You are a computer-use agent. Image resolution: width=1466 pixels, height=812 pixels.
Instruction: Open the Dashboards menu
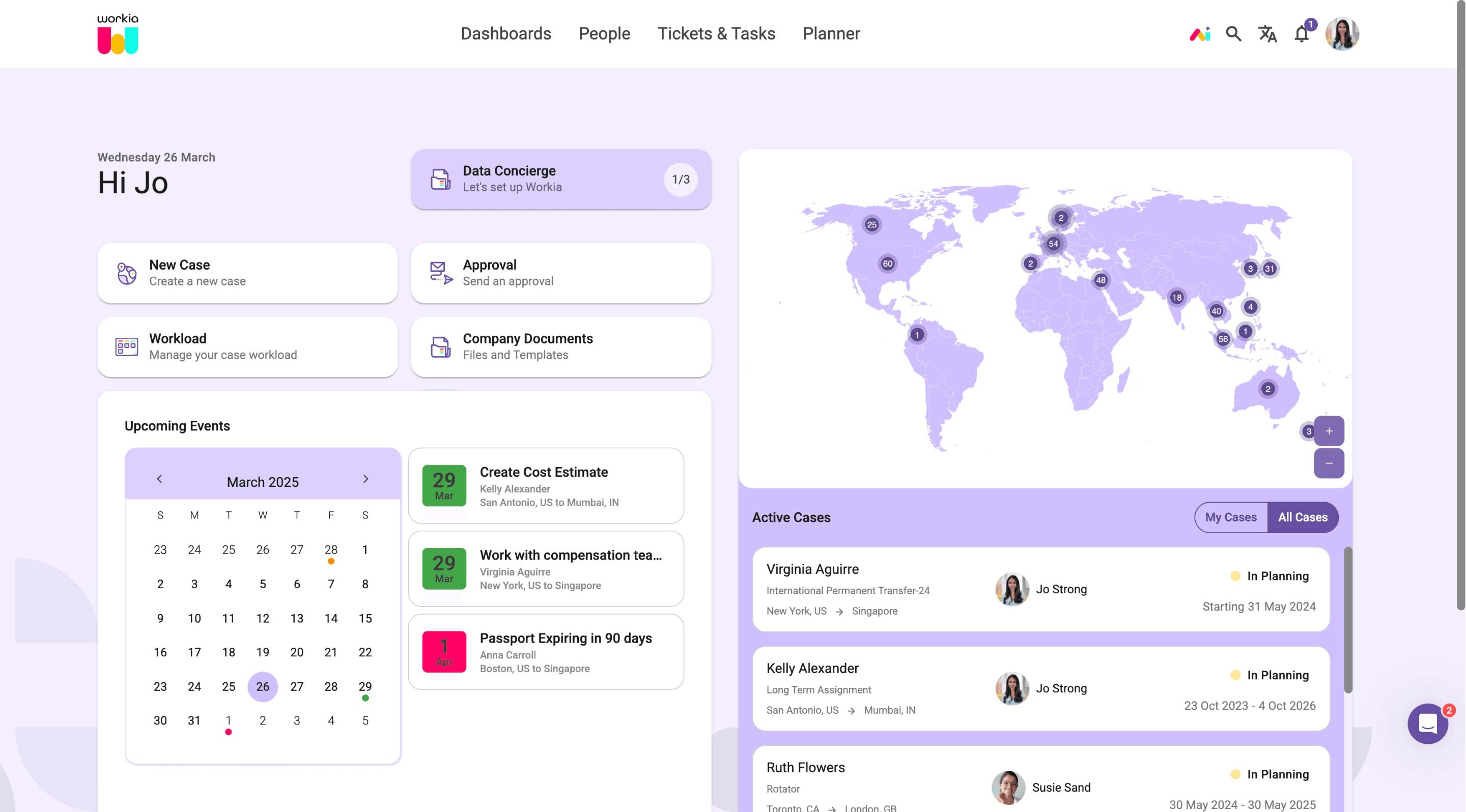tap(505, 34)
